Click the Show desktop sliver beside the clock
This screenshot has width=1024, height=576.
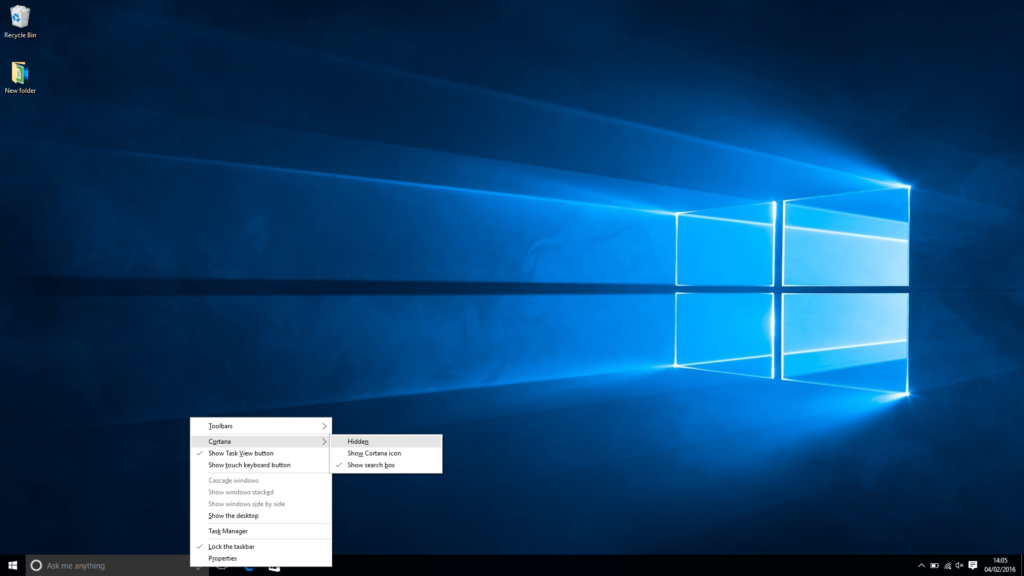tap(1022, 566)
